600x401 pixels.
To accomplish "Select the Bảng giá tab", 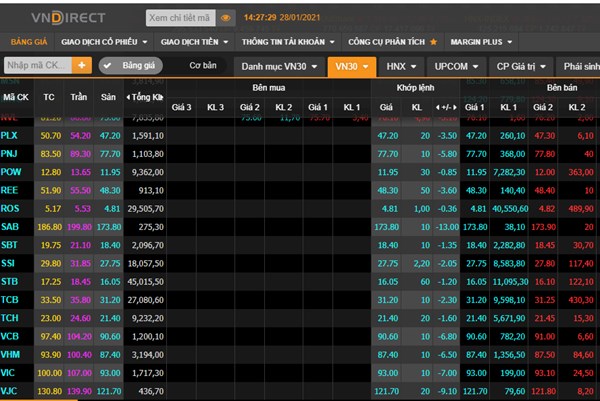I will click(29, 42).
